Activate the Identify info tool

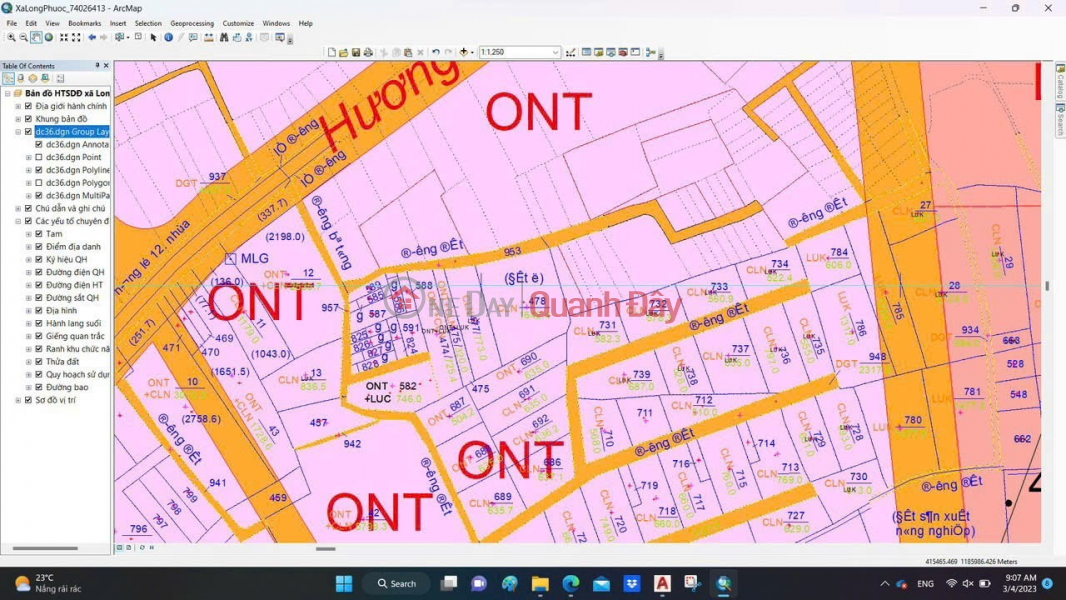(168, 37)
